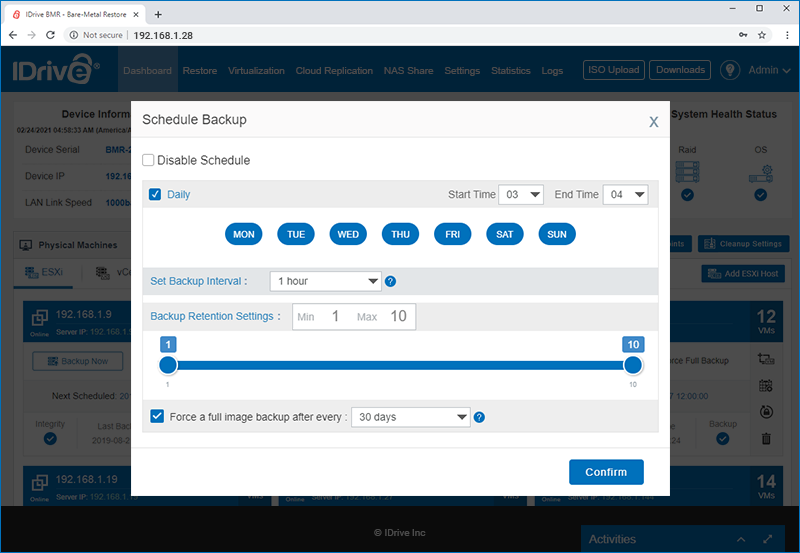Toggle the MON day button
800x553 pixels.
pyautogui.click(x=243, y=234)
